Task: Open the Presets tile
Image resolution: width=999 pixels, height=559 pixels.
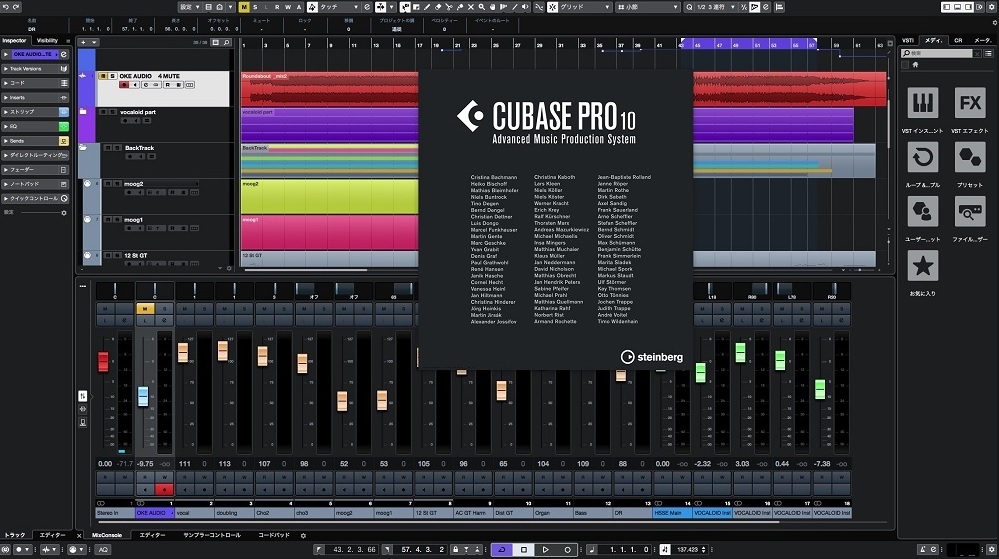Action: pyautogui.click(x=970, y=157)
